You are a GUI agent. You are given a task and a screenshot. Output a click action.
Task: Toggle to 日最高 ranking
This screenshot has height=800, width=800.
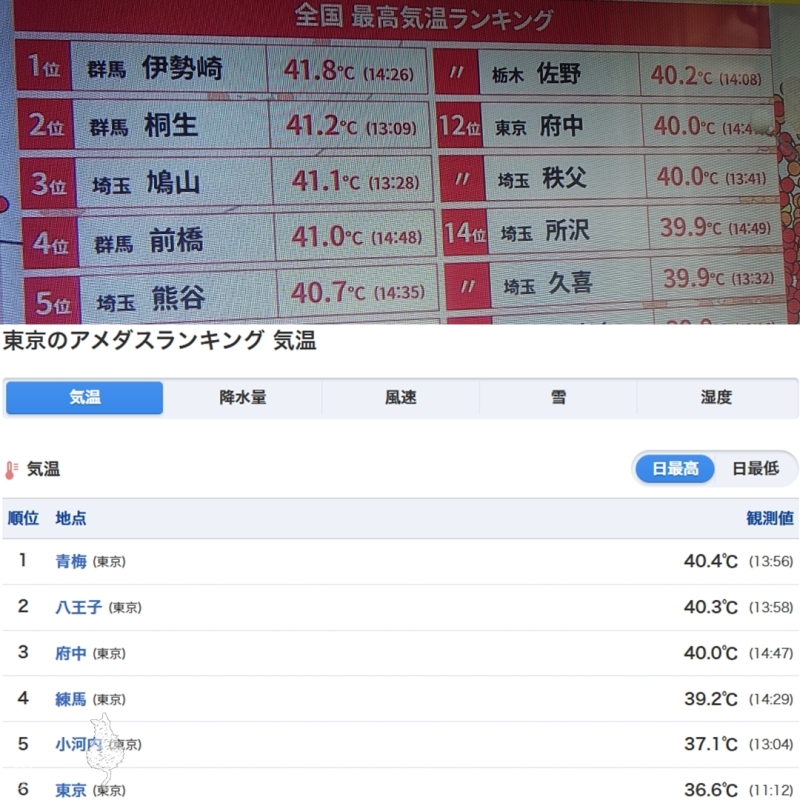675,468
